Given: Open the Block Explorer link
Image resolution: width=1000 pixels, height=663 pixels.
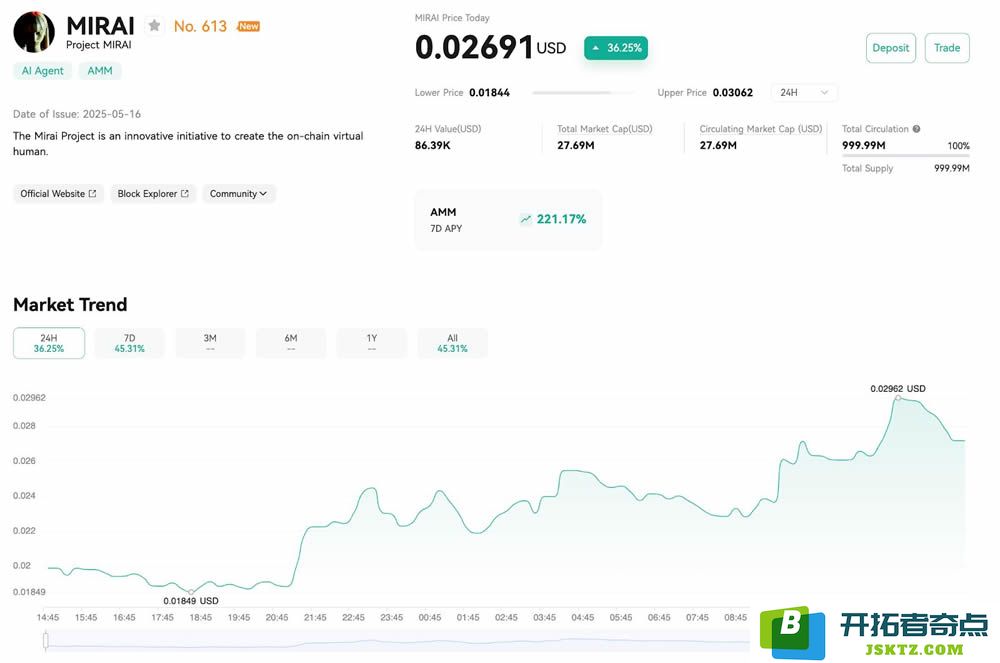Looking at the screenshot, I should [153, 194].
